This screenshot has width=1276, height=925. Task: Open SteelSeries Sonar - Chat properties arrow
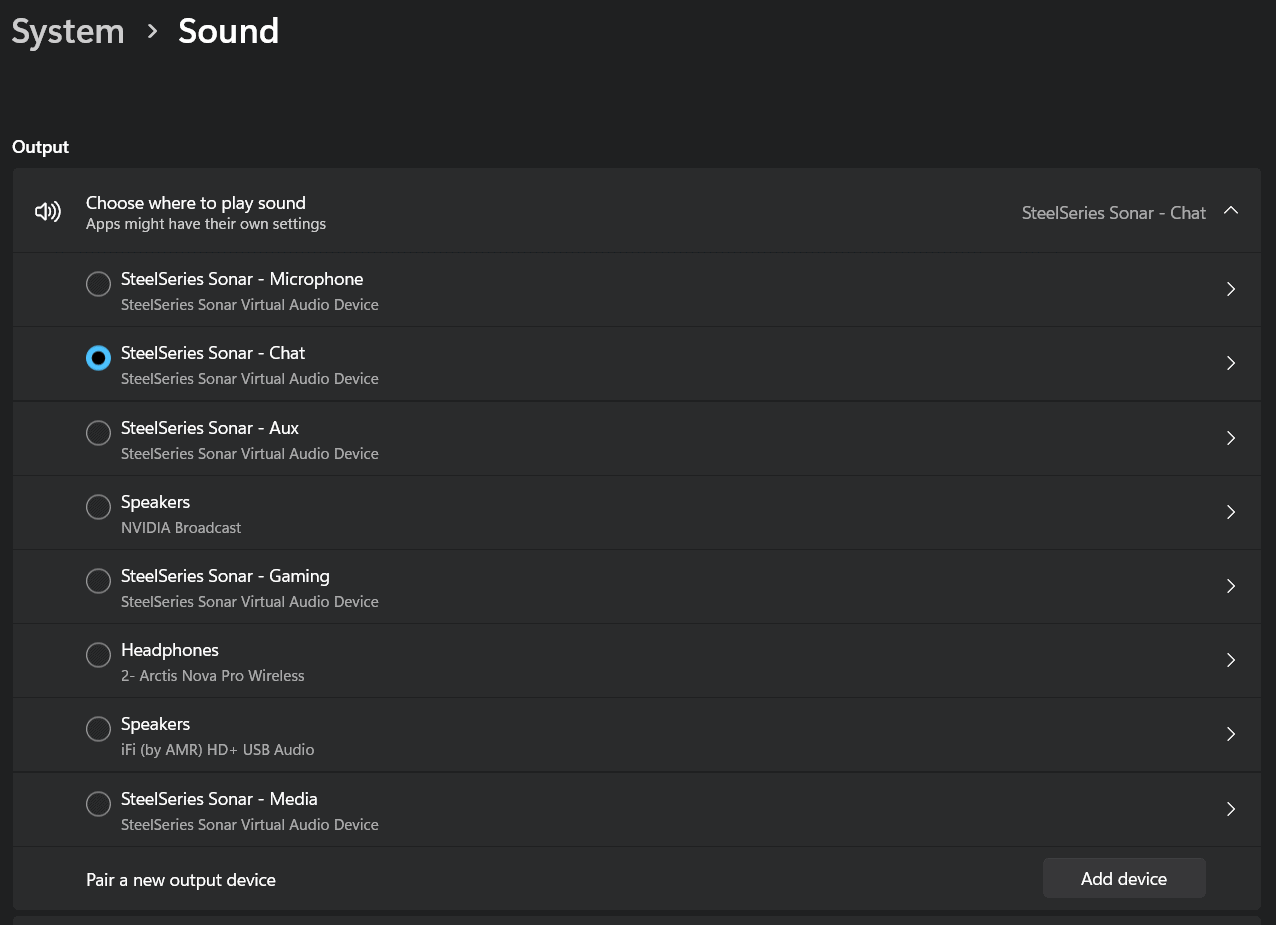click(x=1231, y=363)
